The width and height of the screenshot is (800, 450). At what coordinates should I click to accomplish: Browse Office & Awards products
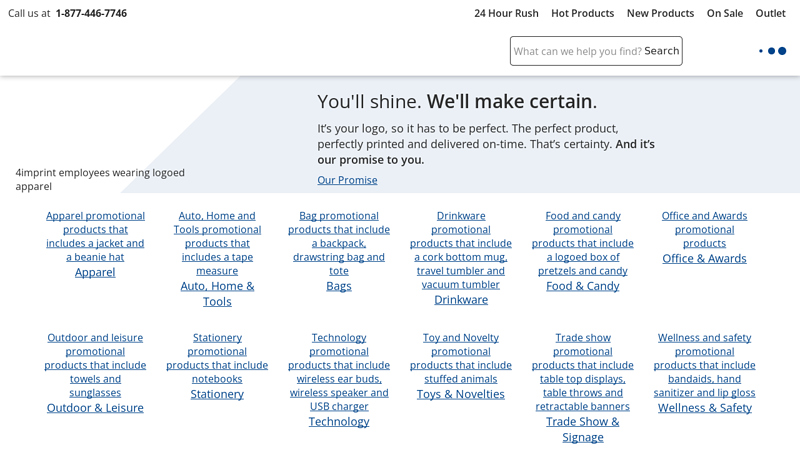(x=704, y=258)
